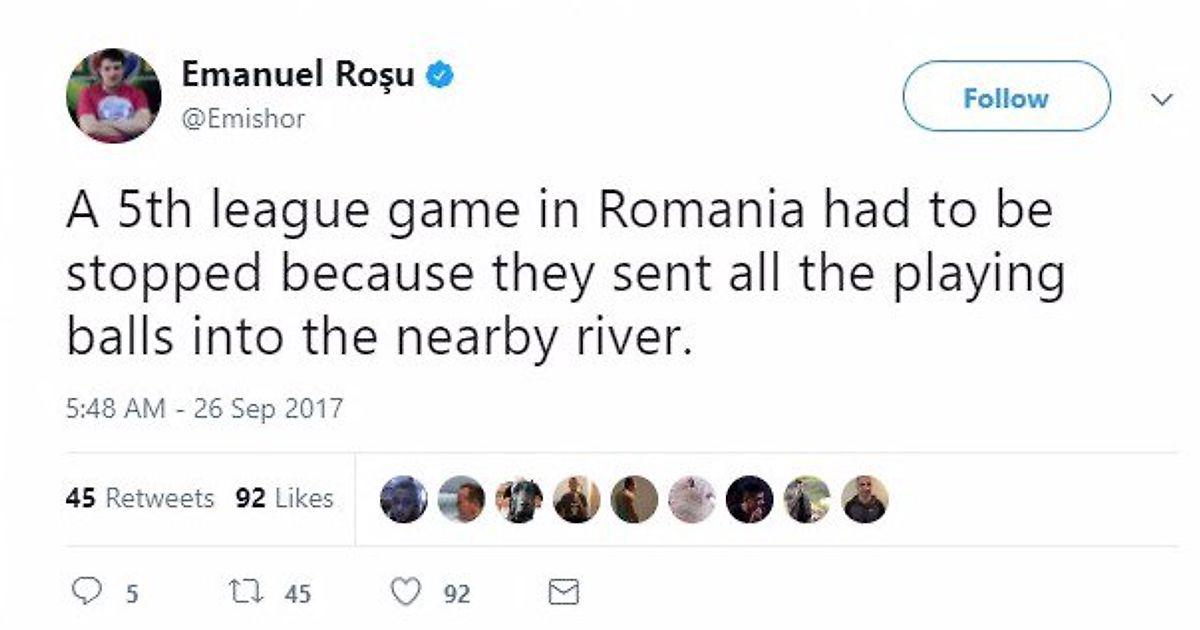Click the tweet text about Romania's 5th league
Screen dimensions: 1200x630
560,275
